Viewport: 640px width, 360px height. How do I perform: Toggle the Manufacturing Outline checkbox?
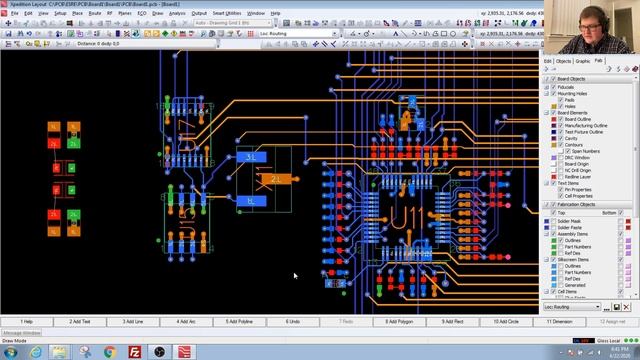click(561, 126)
